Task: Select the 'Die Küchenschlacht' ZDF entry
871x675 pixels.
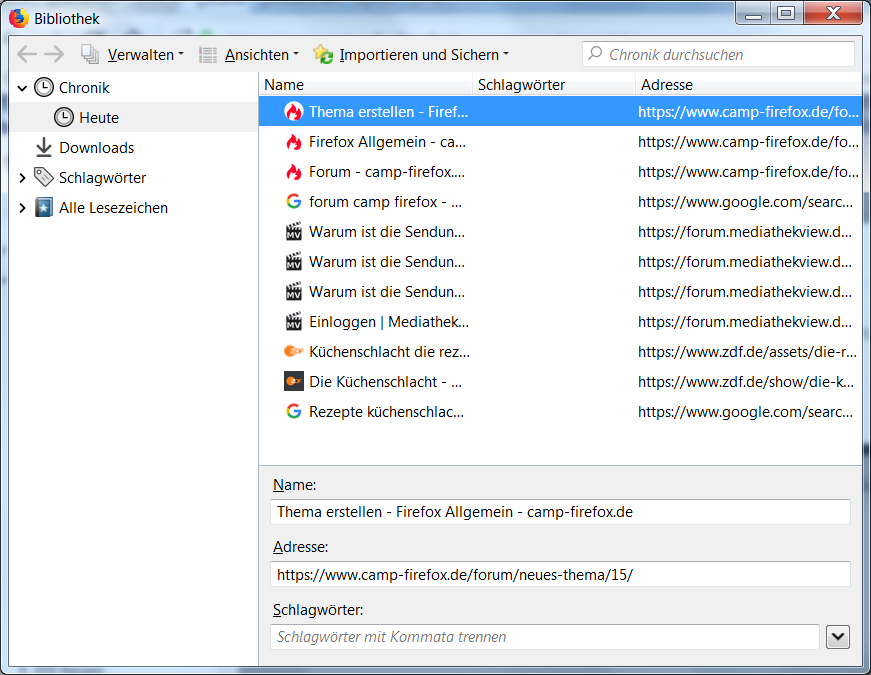Action: pyautogui.click(x=385, y=382)
